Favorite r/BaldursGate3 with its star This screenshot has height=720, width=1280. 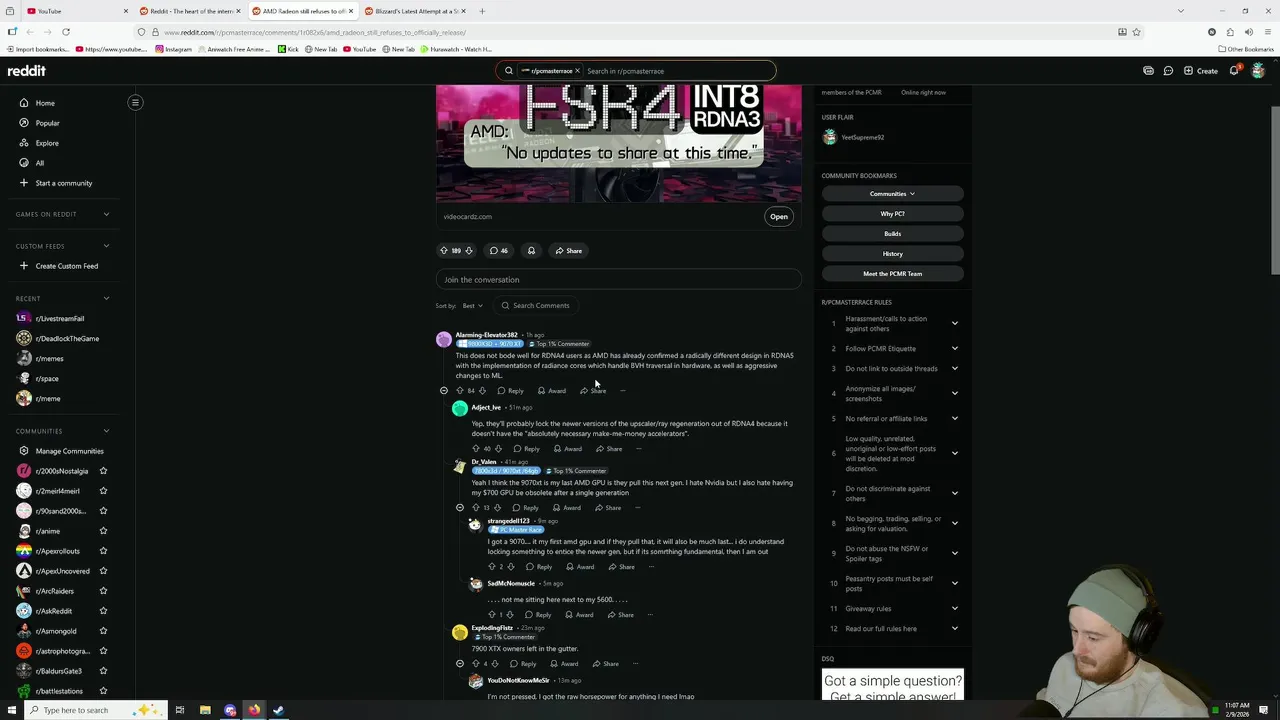coord(103,671)
